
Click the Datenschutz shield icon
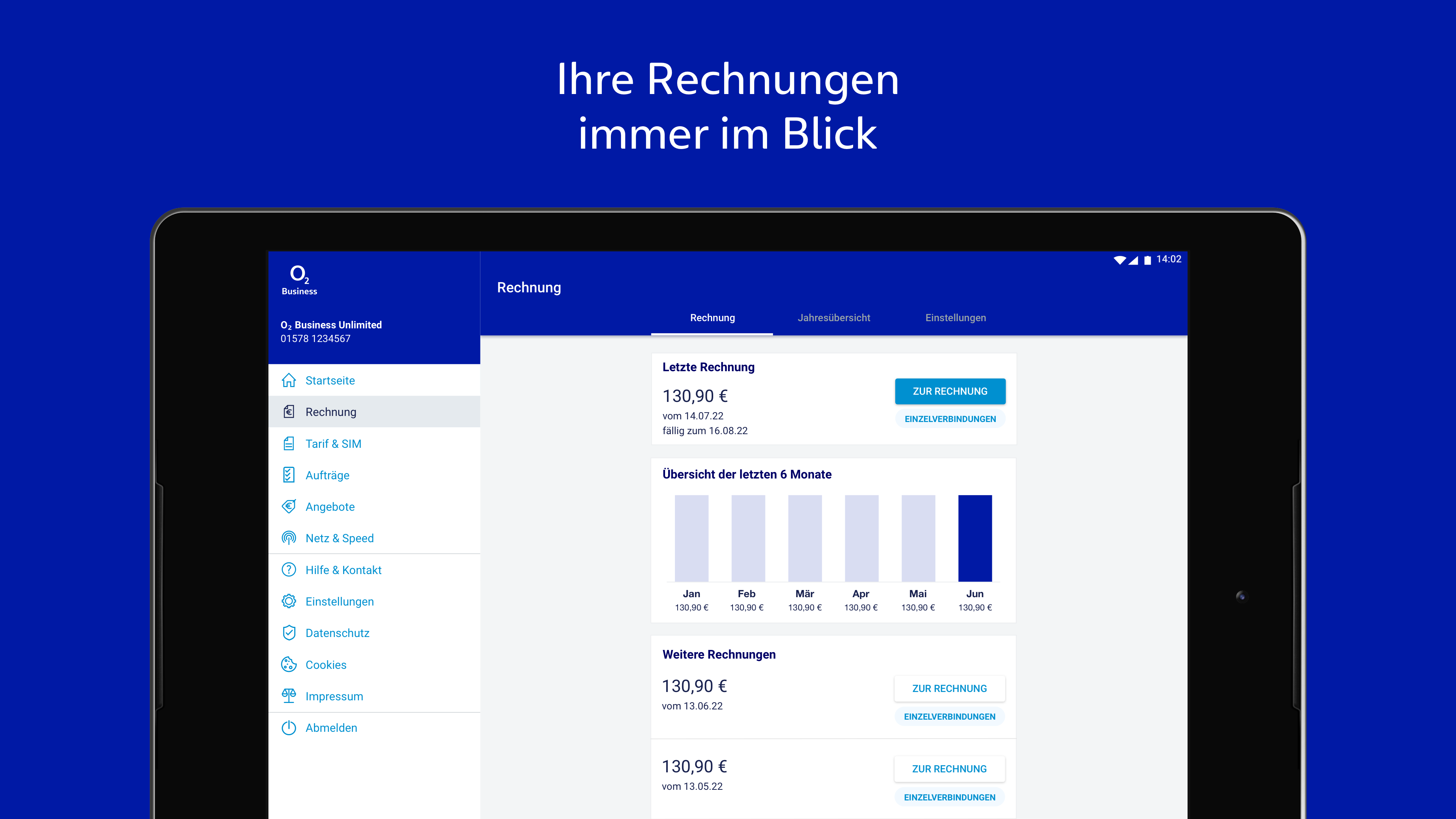click(289, 633)
